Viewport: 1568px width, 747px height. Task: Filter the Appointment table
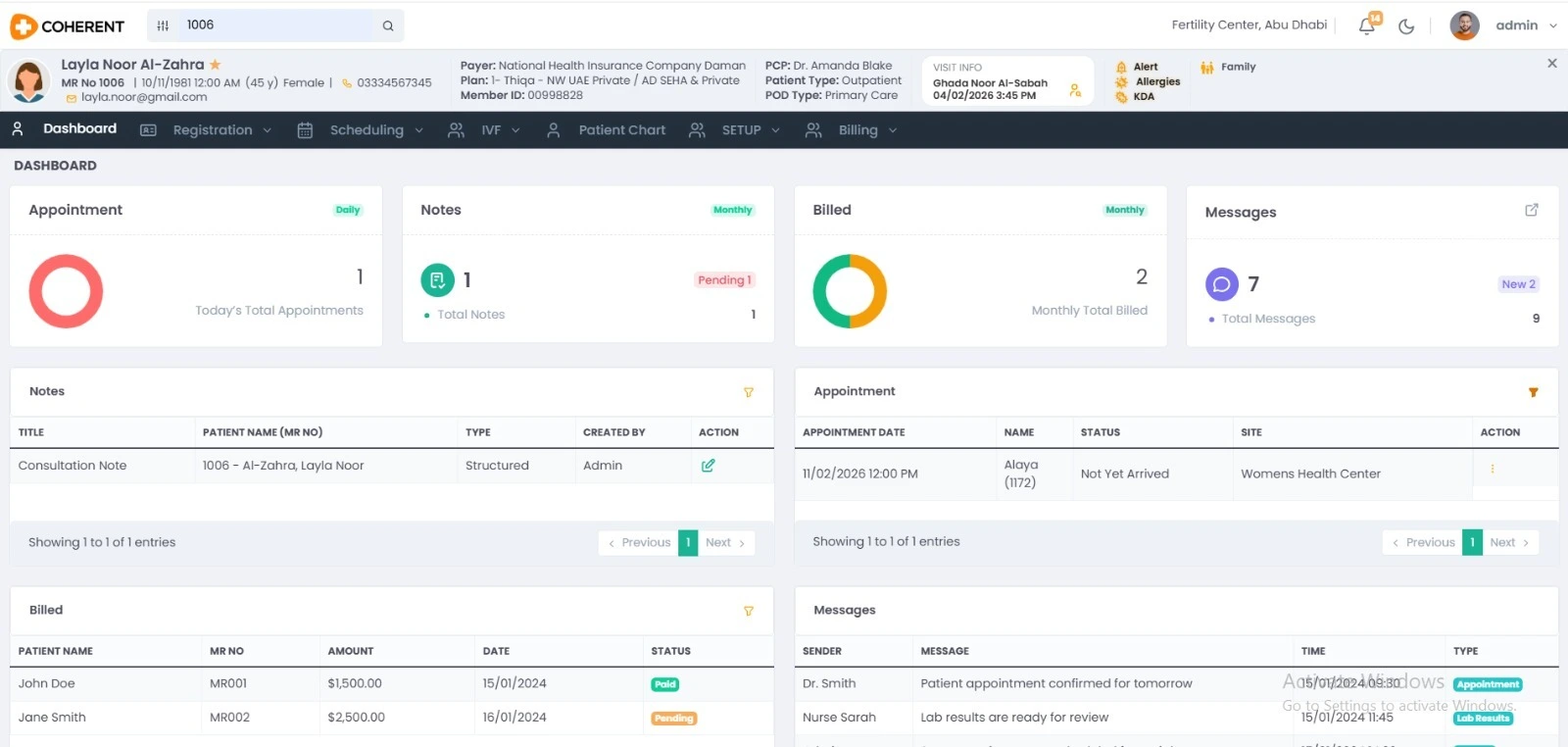point(1533,392)
